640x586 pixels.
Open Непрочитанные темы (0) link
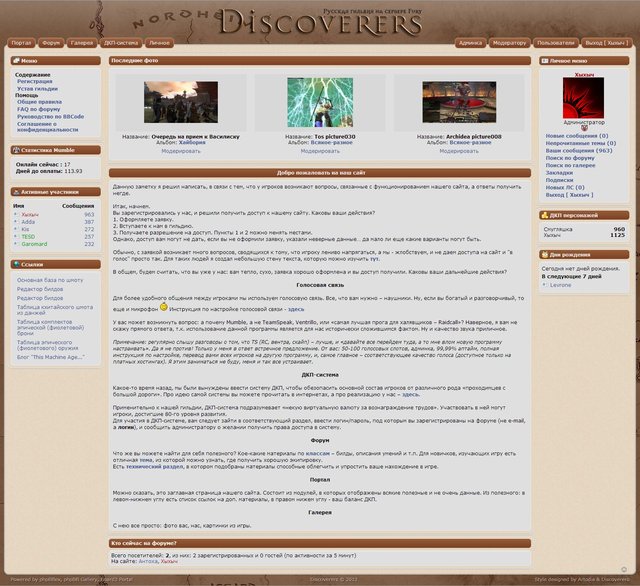(581, 143)
